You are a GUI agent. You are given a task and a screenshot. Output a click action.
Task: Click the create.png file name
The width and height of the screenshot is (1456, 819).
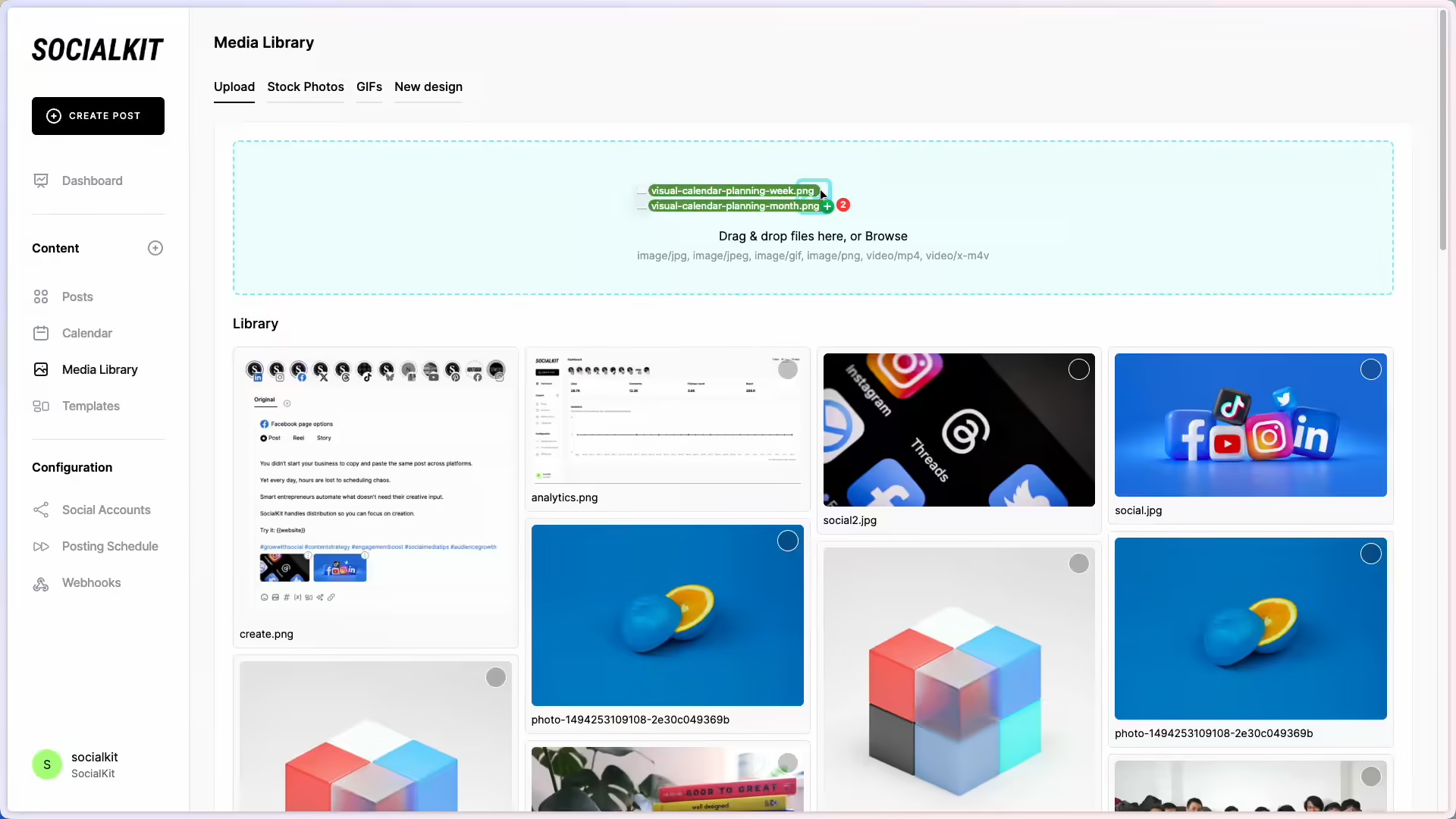pos(266,634)
